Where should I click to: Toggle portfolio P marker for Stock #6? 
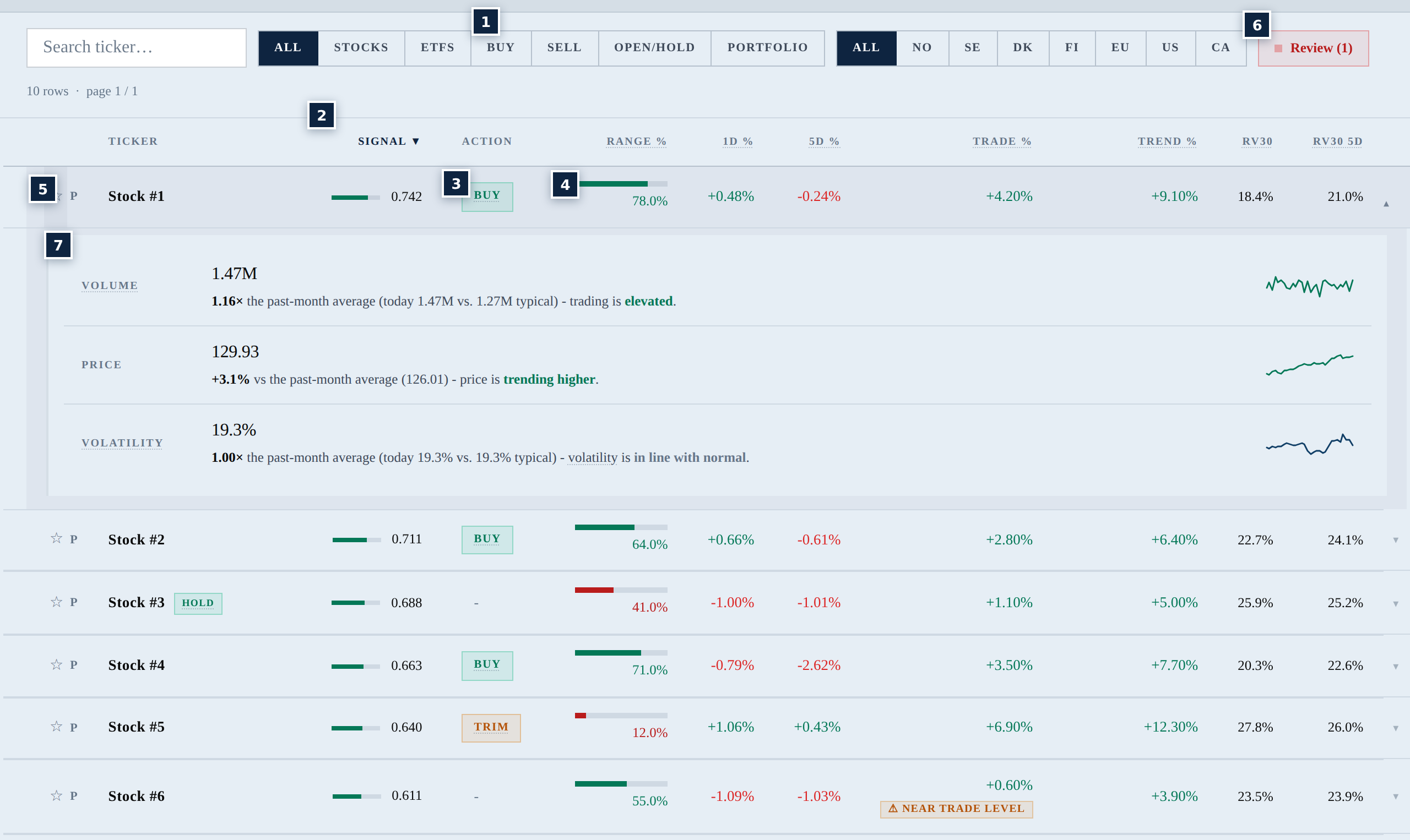click(74, 796)
